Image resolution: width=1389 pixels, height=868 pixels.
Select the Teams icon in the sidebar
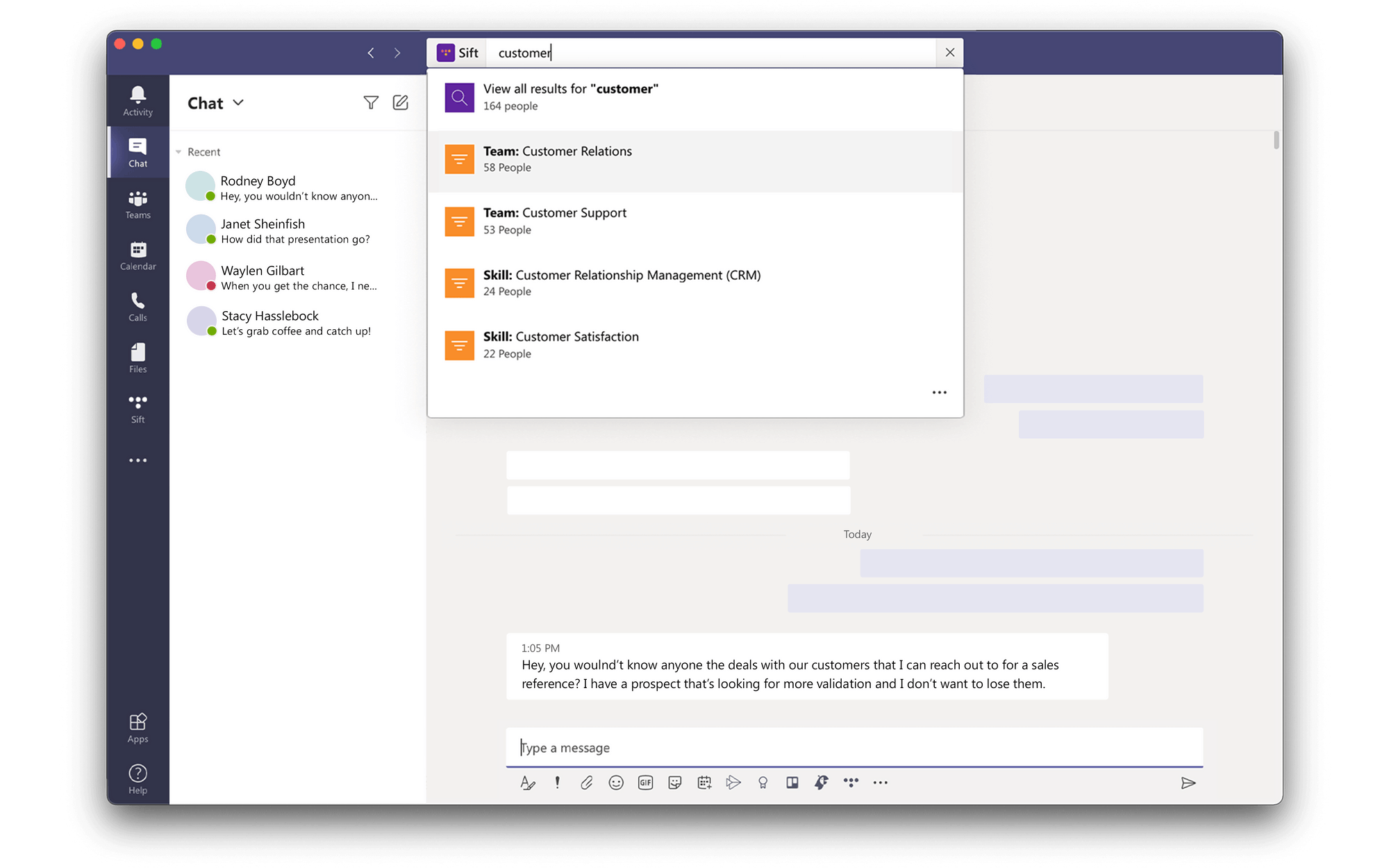pyautogui.click(x=137, y=204)
